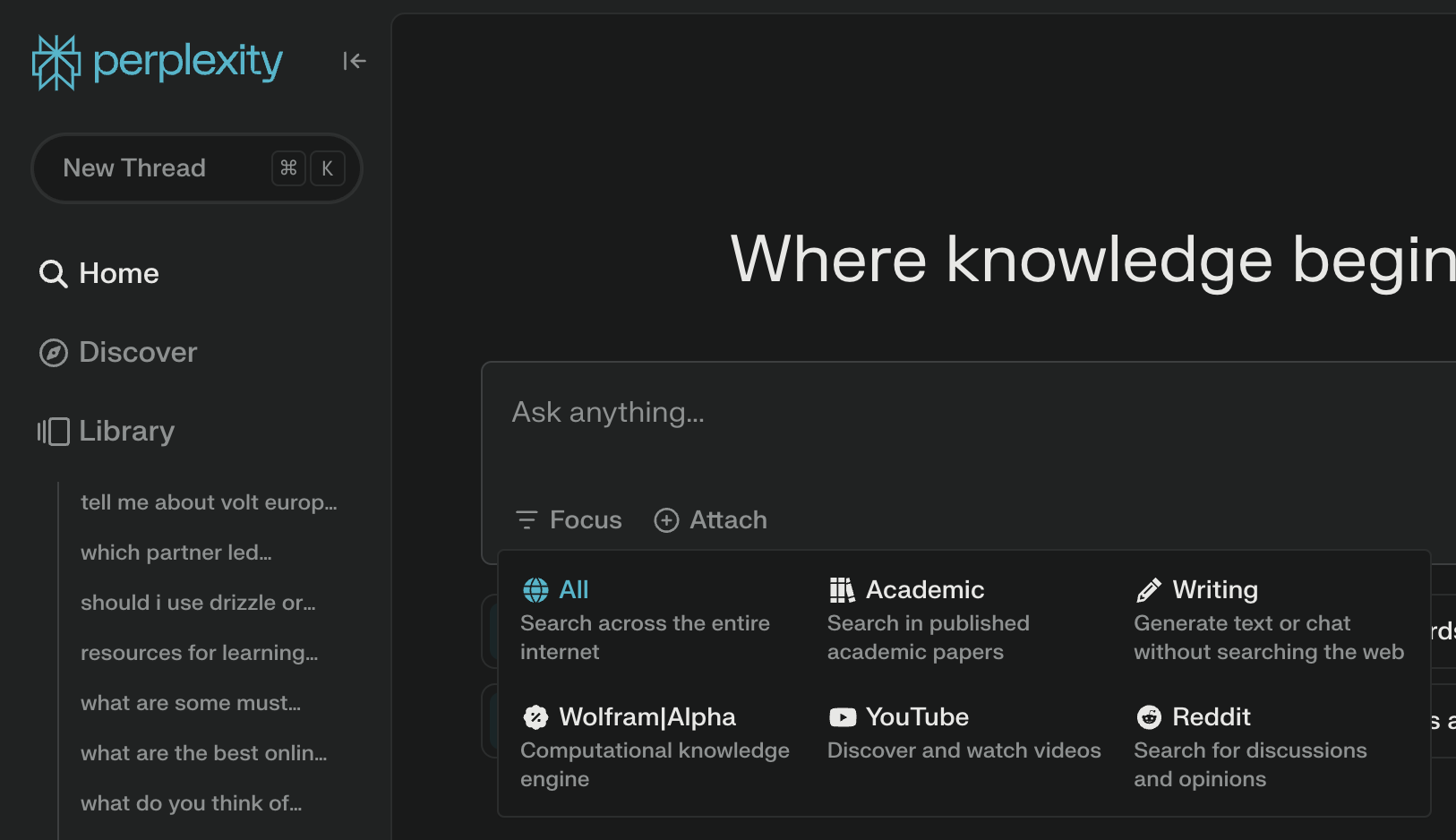Click the Ask anything input field
This screenshot has width=1456, height=840.
pos(608,412)
